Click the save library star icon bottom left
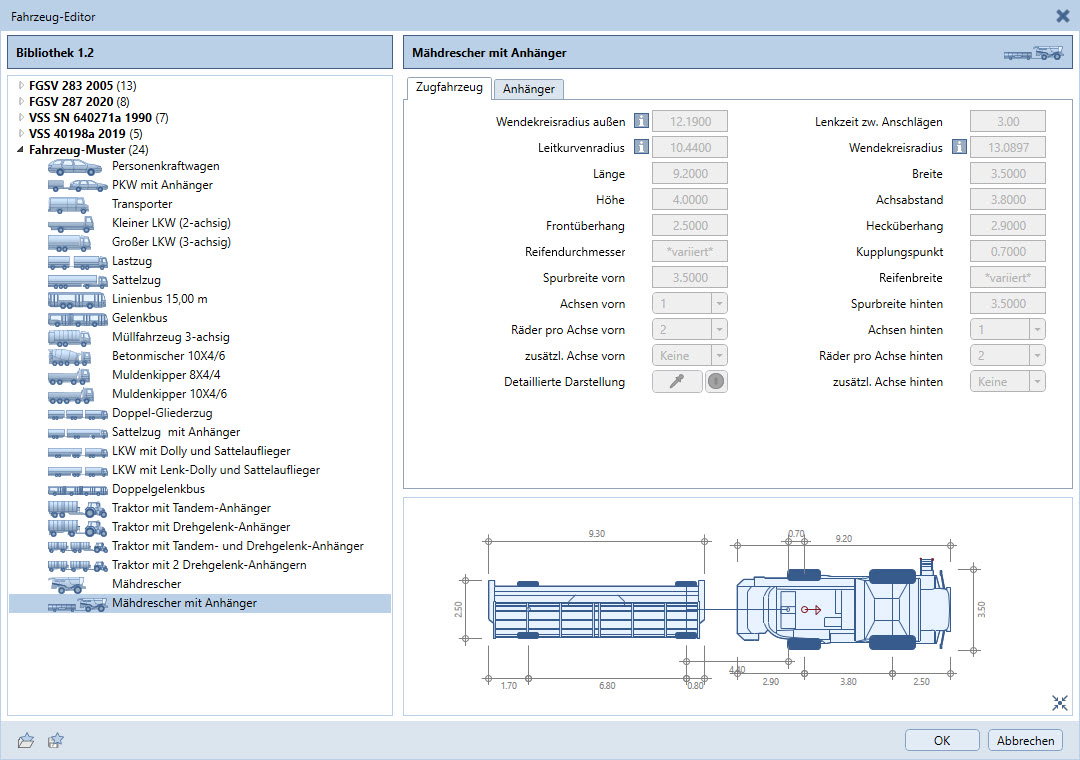 point(56,741)
